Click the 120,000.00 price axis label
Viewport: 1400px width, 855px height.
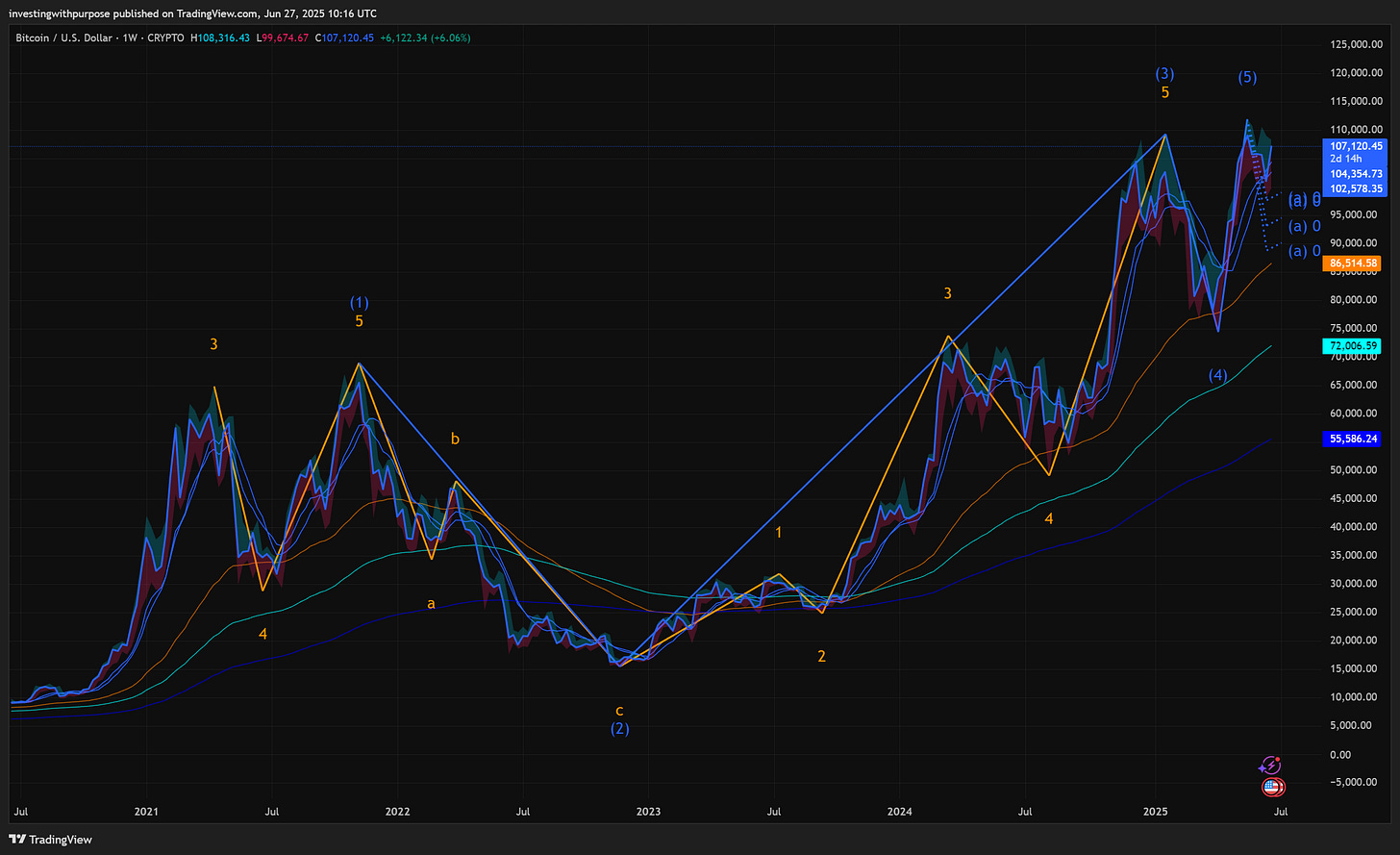(1356, 73)
